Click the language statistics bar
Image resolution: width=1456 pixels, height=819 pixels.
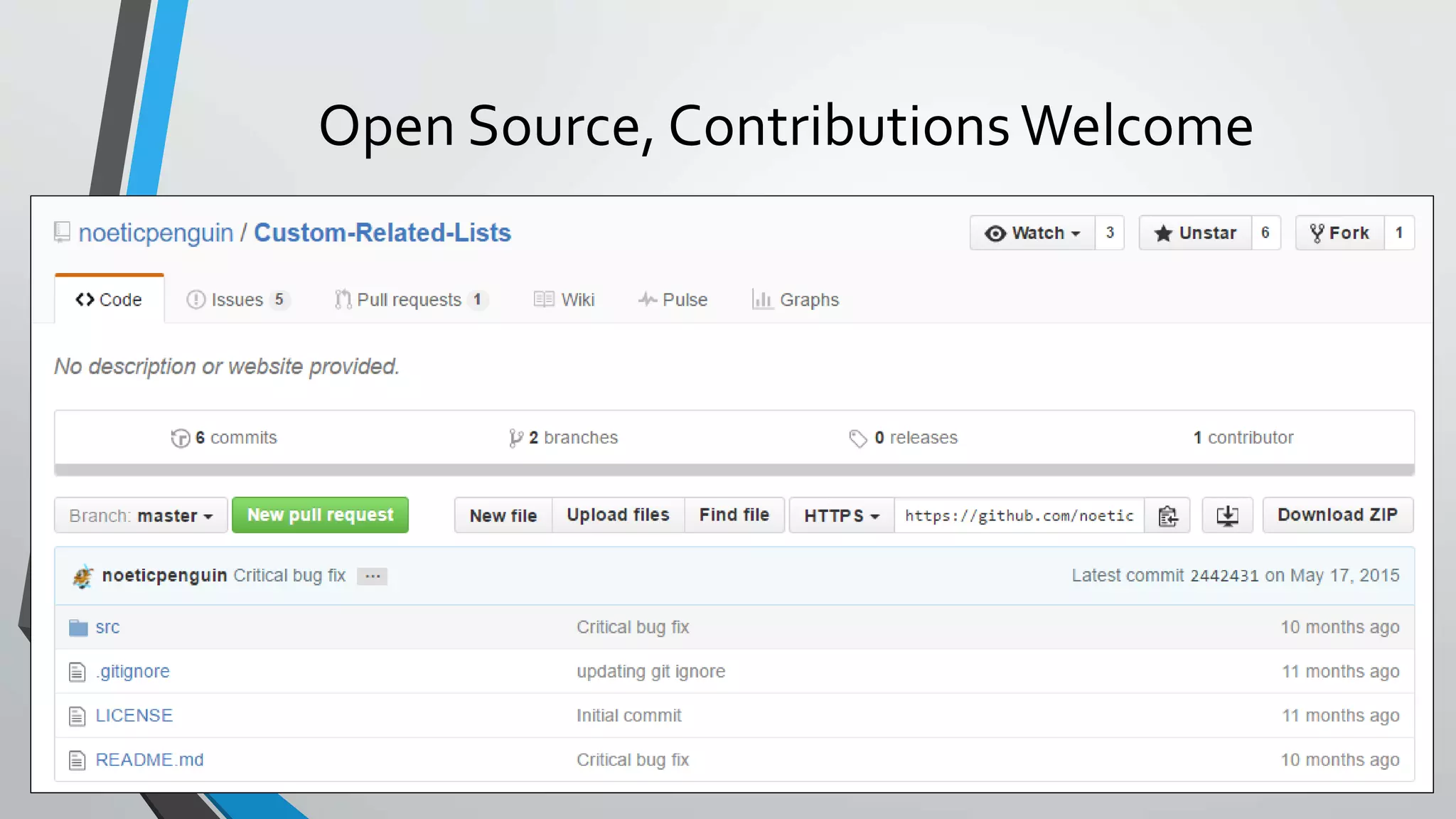[x=734, y=470]
